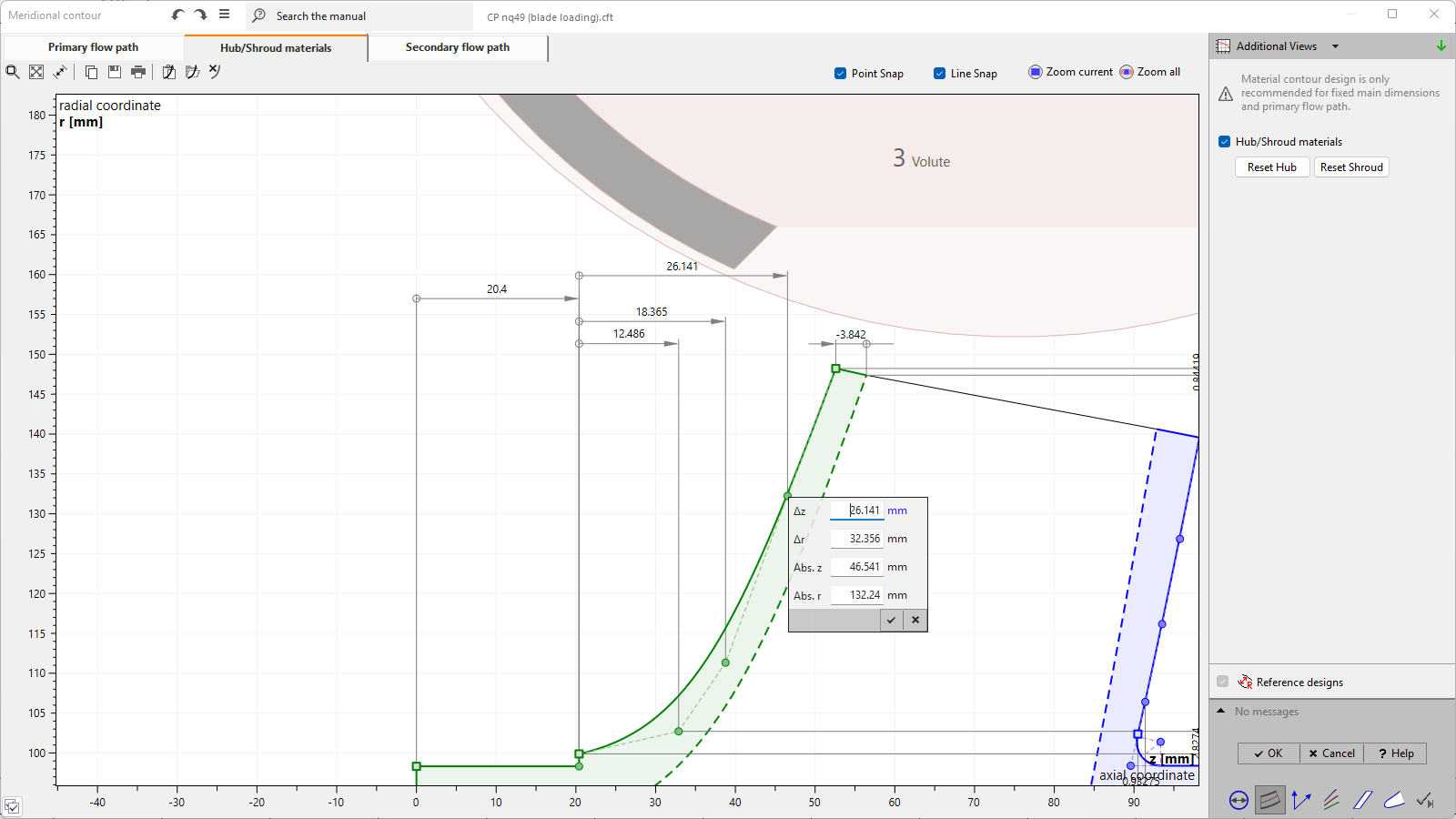This screenshot has height=819, width=1456.
Task: Click the Abs. r value field 132.24
Action: point(856,595)
